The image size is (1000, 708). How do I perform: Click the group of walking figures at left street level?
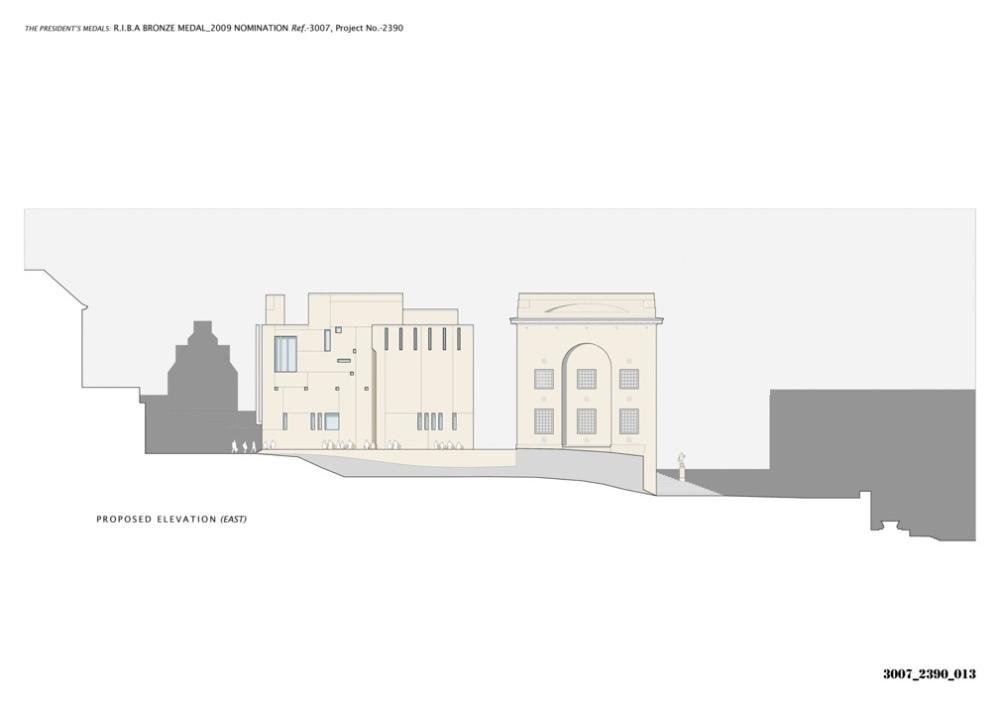(244, 447)
